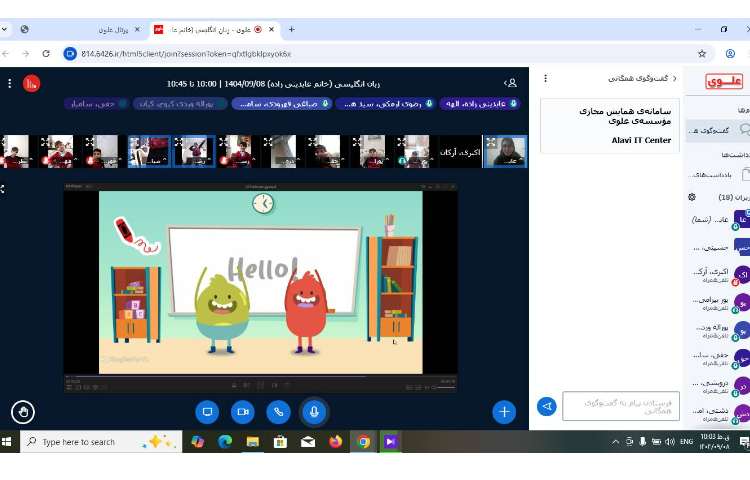This screenshot has height=480, width=750.
Task: Click the phone audio button
Action: pyautogui.click(x=278, y=411)
